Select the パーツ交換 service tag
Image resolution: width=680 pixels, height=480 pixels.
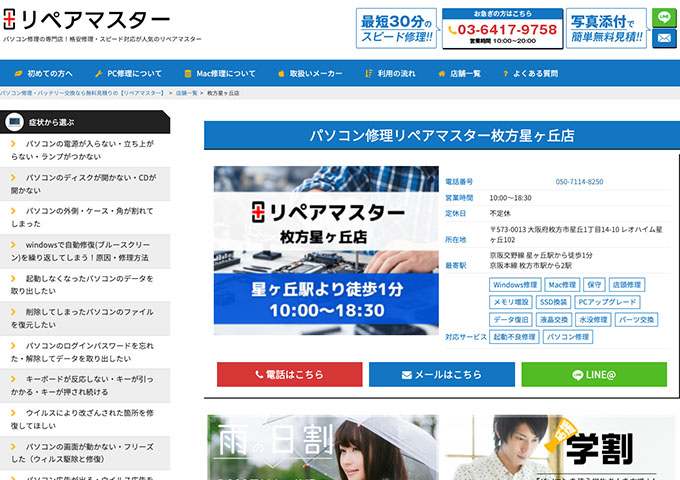pos(636,320)
